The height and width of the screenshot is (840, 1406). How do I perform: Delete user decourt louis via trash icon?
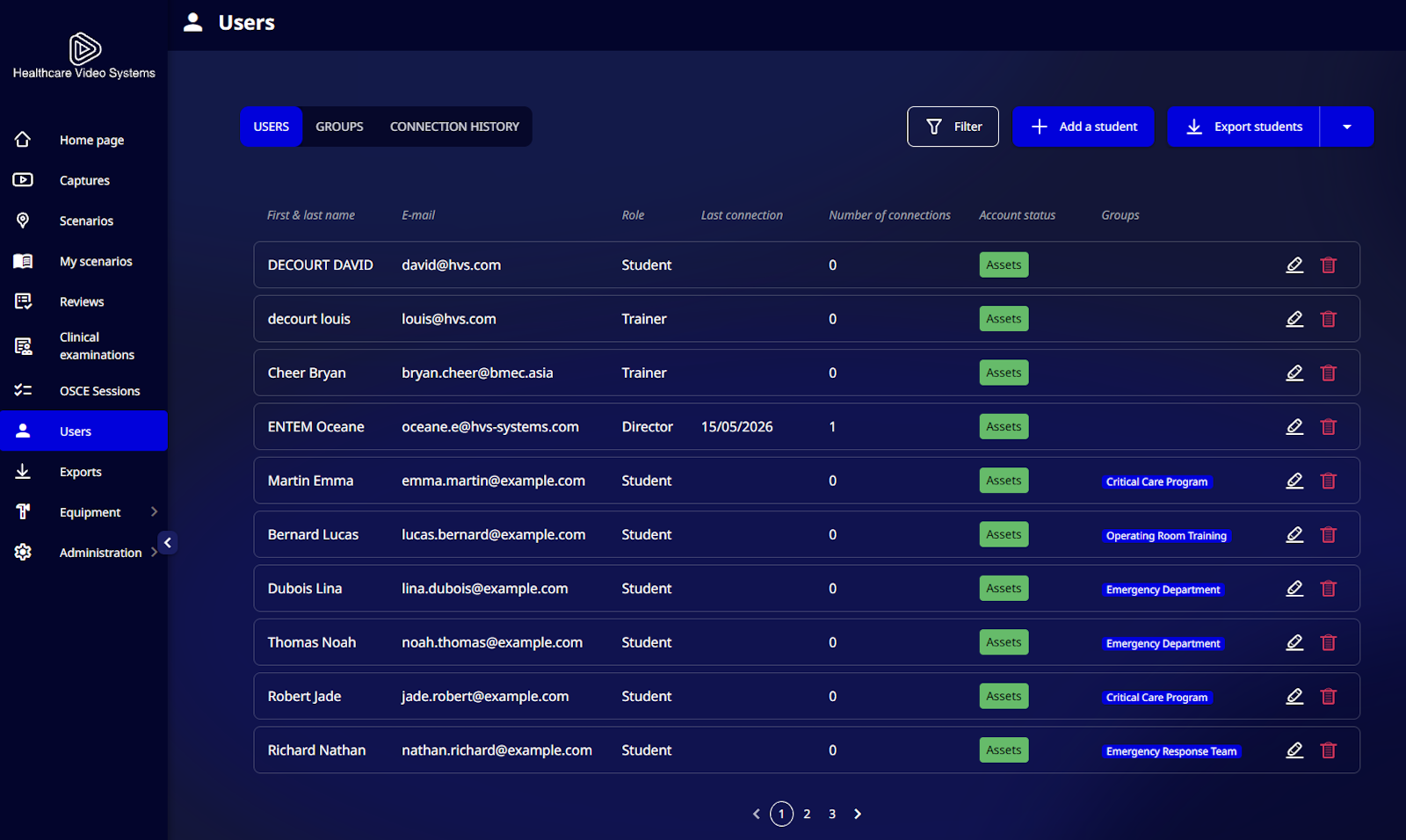click(1328, 319)
